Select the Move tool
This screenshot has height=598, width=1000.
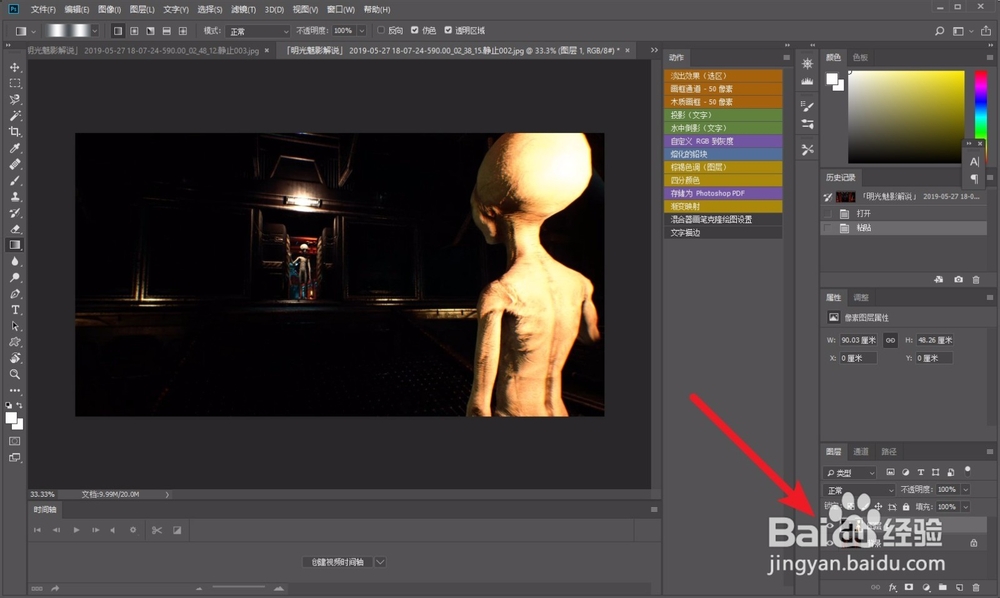pos(15,67)
